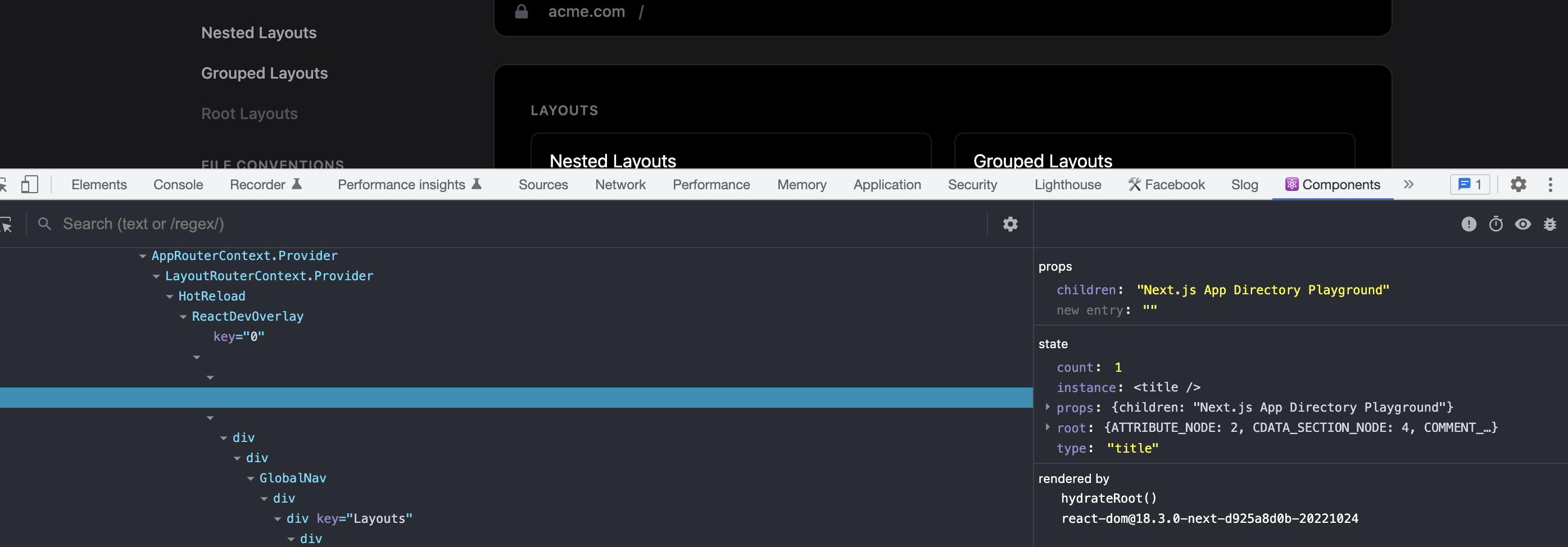Click the instance value <title />
1568x547 pixels.
(x=1167, y=387)
